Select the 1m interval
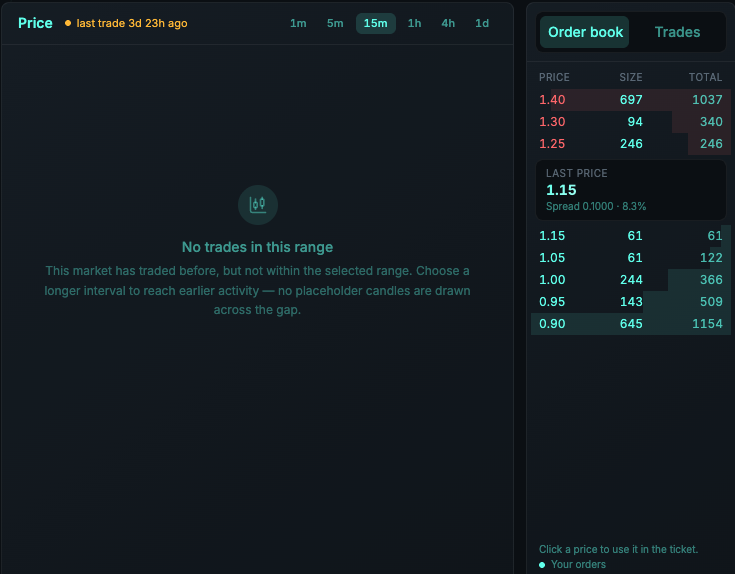Viewport: 735px width, 574px height. click(x=298, y=23)
